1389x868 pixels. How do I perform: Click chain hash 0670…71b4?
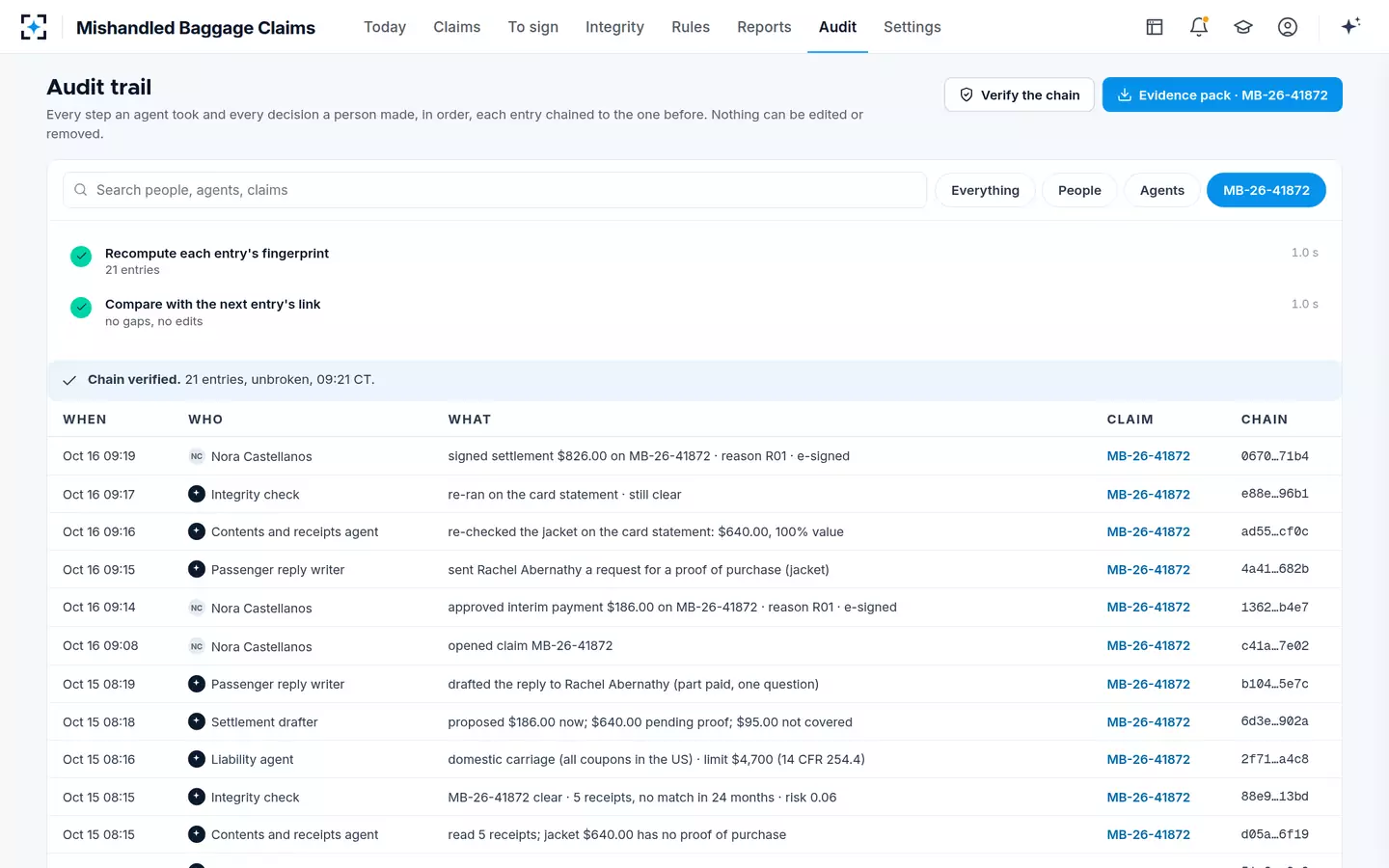coord(1275,456)
